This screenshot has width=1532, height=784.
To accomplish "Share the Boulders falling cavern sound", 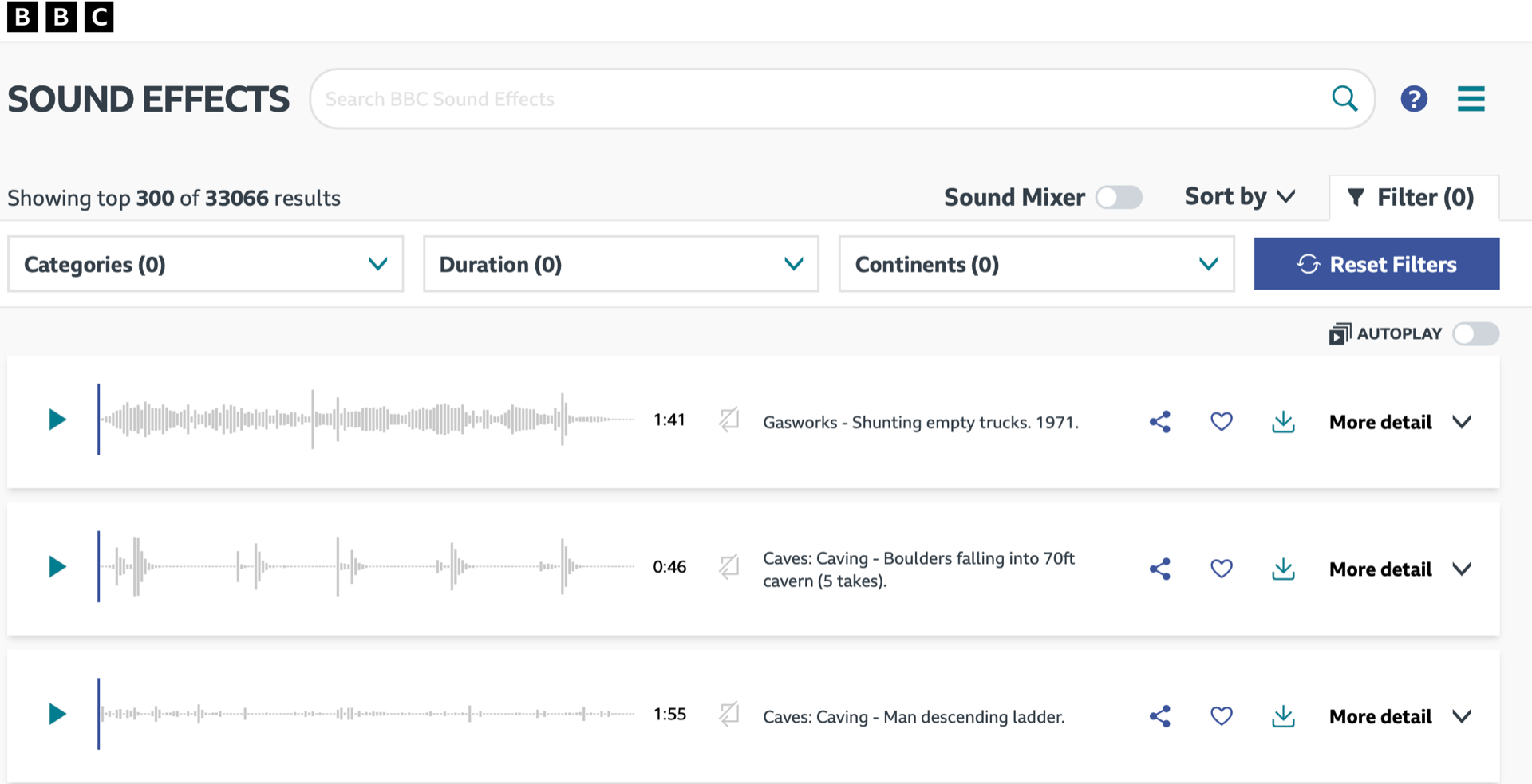I will coord(1160,569).
